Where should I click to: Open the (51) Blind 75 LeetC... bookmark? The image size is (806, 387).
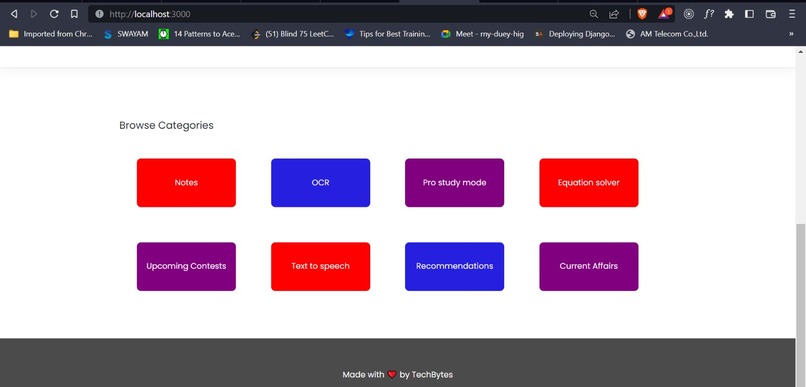[292, 34]
